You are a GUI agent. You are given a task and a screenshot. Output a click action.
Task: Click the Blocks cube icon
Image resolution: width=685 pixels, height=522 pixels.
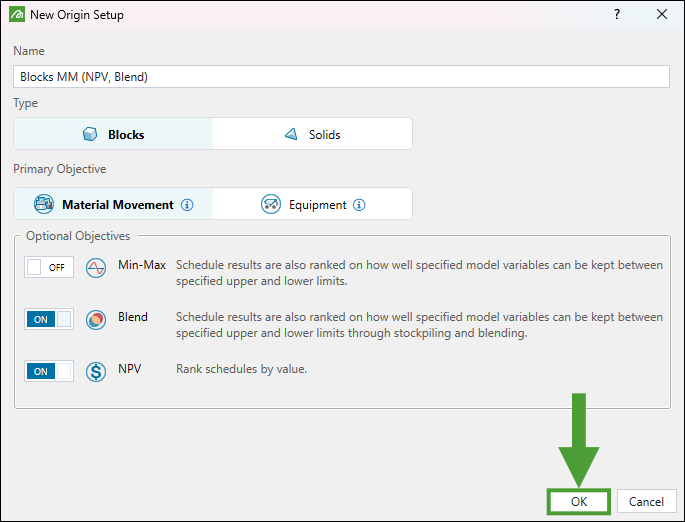(91, 134)
